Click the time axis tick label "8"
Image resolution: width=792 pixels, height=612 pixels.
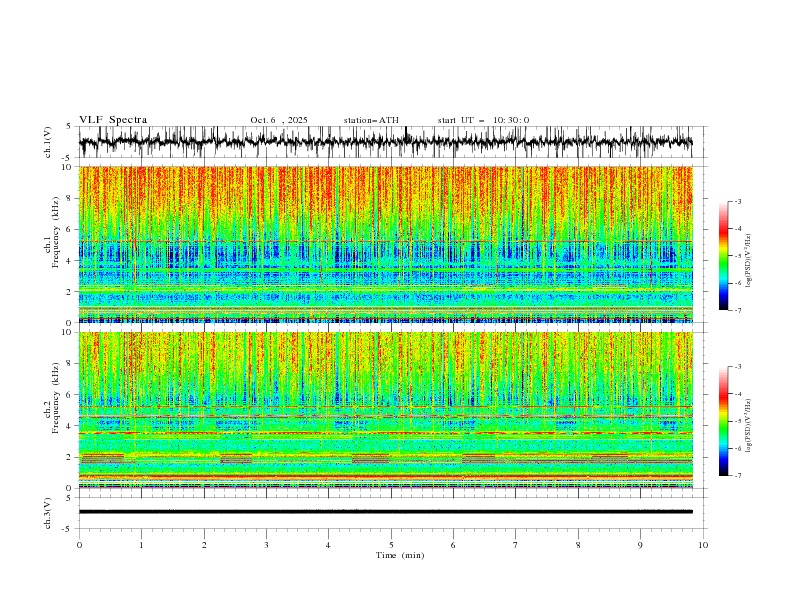[x=578, y=545]
